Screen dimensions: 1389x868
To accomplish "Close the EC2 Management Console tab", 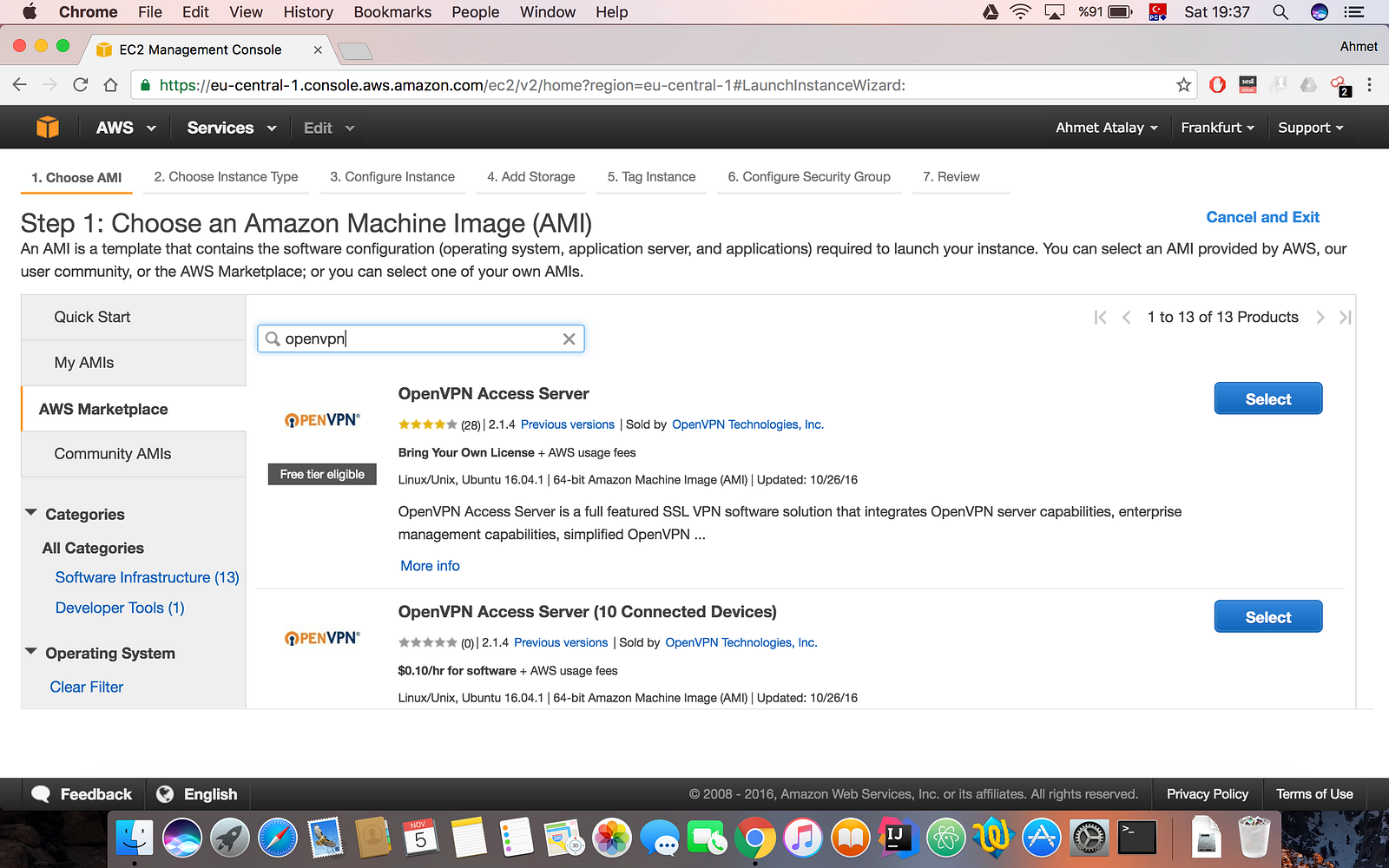I will (x=318, y=49).
